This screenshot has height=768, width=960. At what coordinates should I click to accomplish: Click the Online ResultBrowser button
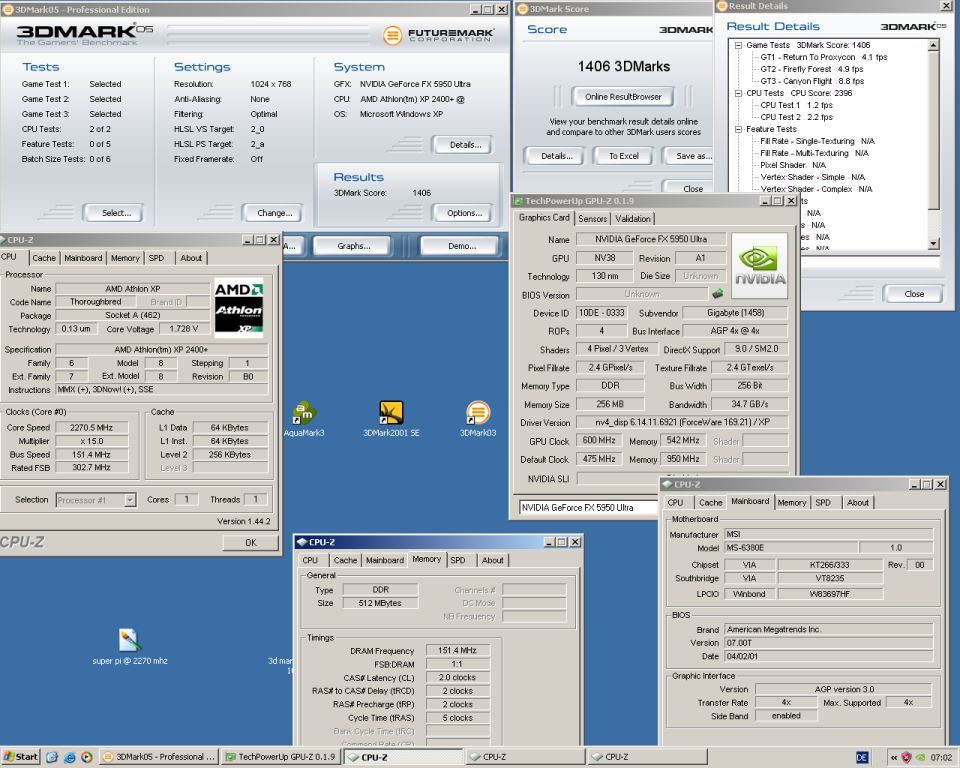(x=623, y=97)
